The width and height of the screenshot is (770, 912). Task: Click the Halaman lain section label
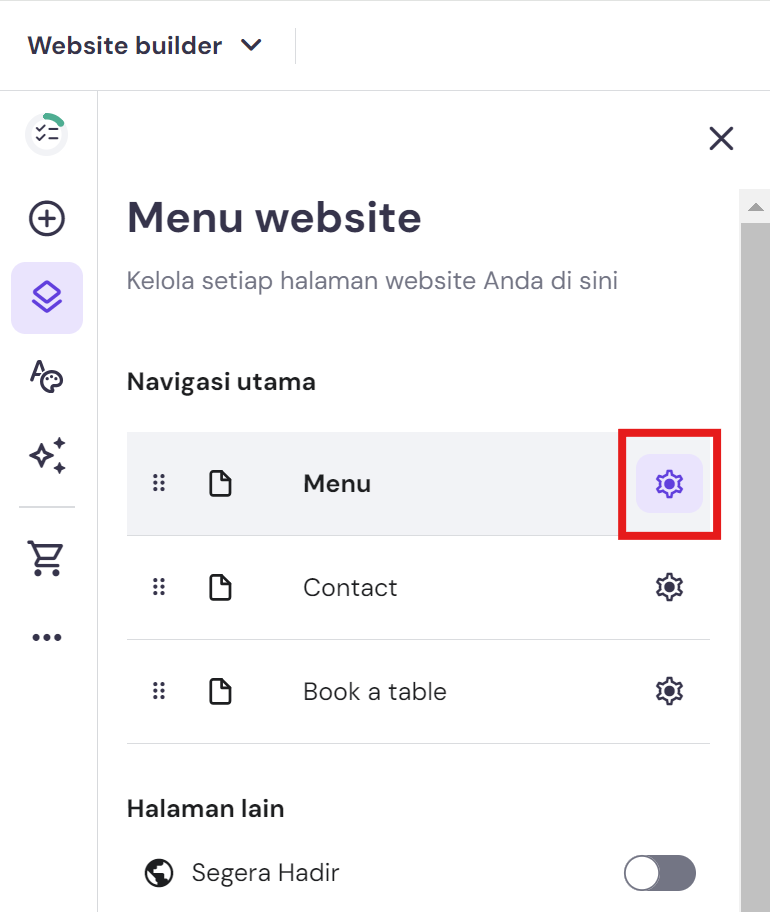tap(206, 808)
